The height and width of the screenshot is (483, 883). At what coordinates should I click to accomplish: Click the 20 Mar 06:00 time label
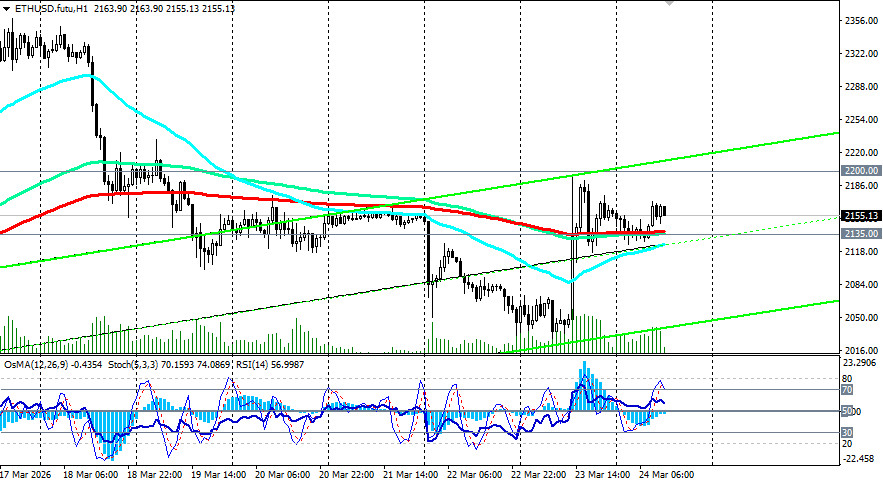pos(283,475)
